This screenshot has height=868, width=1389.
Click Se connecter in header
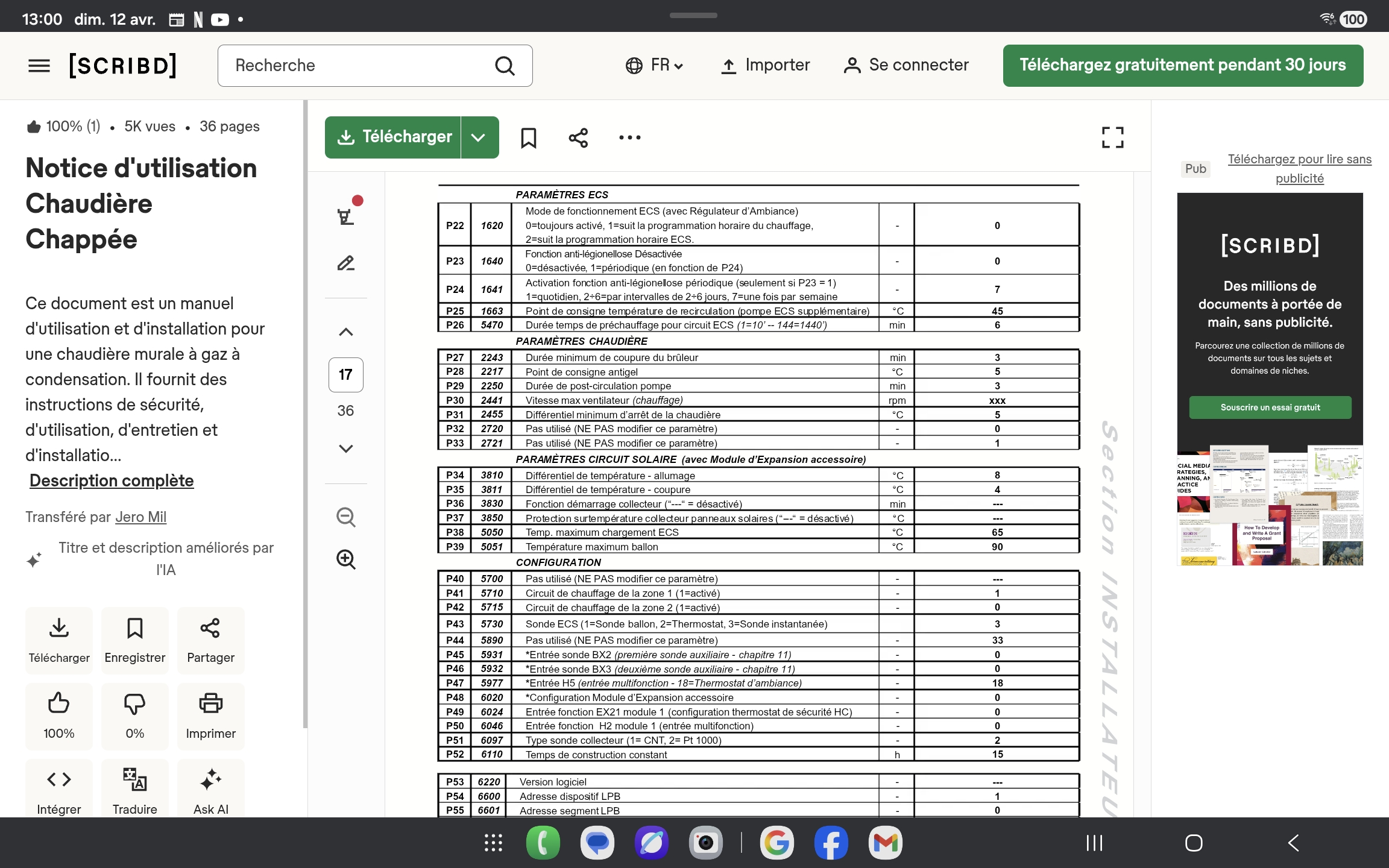pos(906,65)
